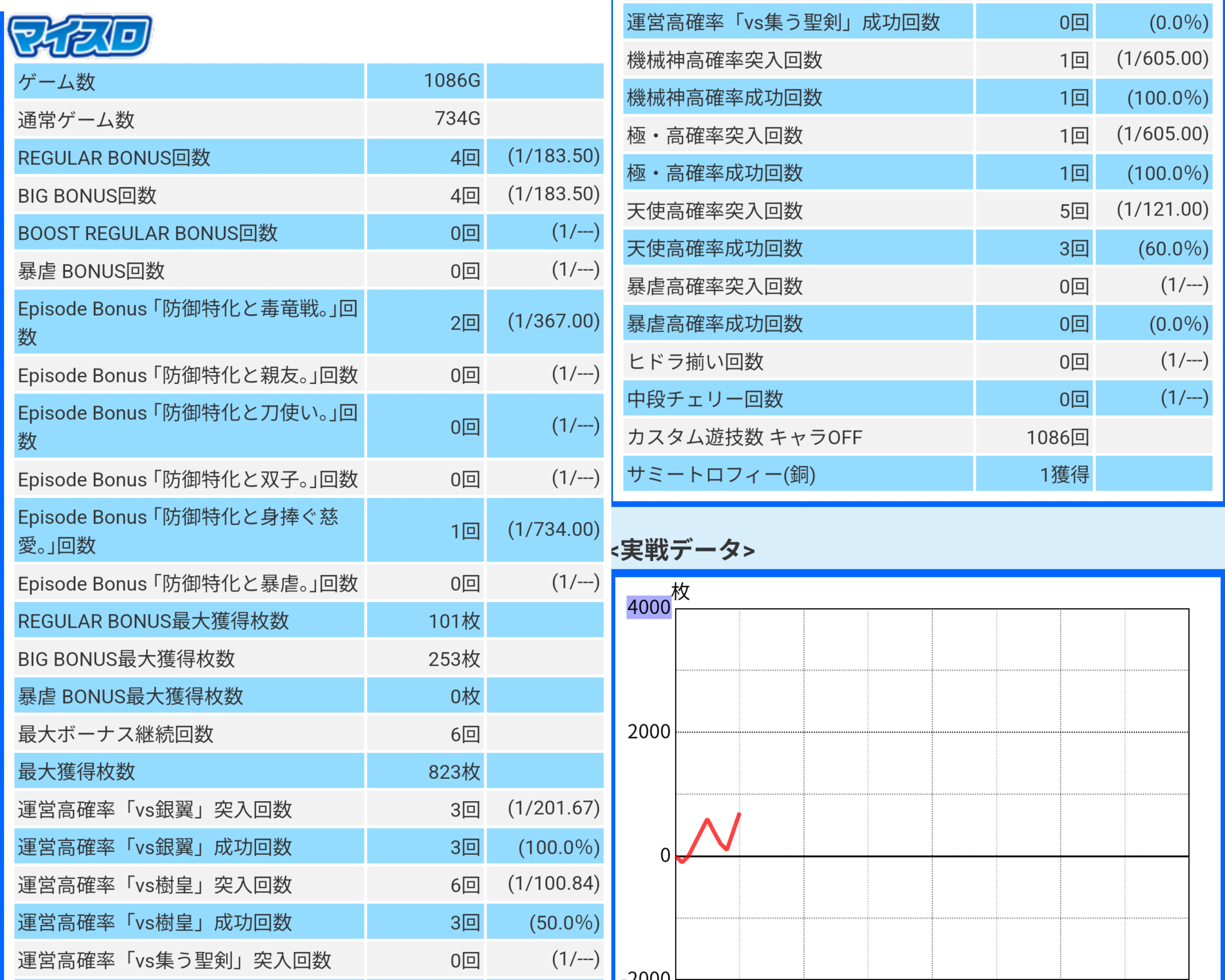Select Episode Bonus 防御特化と毒竜戦 row
The width and height of the screenshot is (1225, 980).
309,322
